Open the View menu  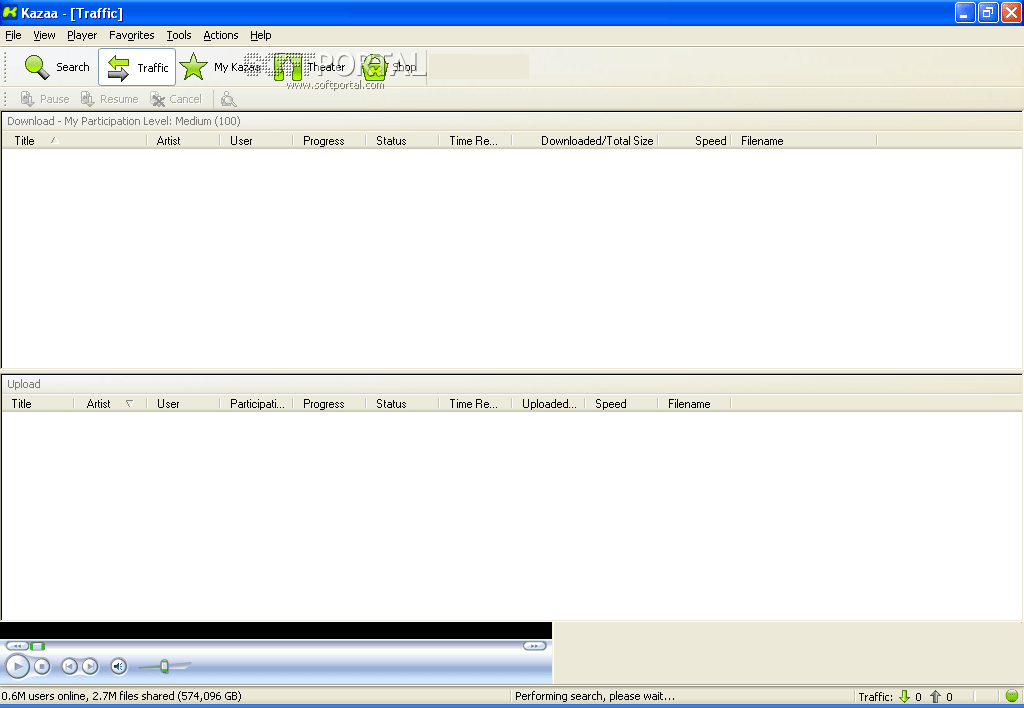[x=44, y=35]
